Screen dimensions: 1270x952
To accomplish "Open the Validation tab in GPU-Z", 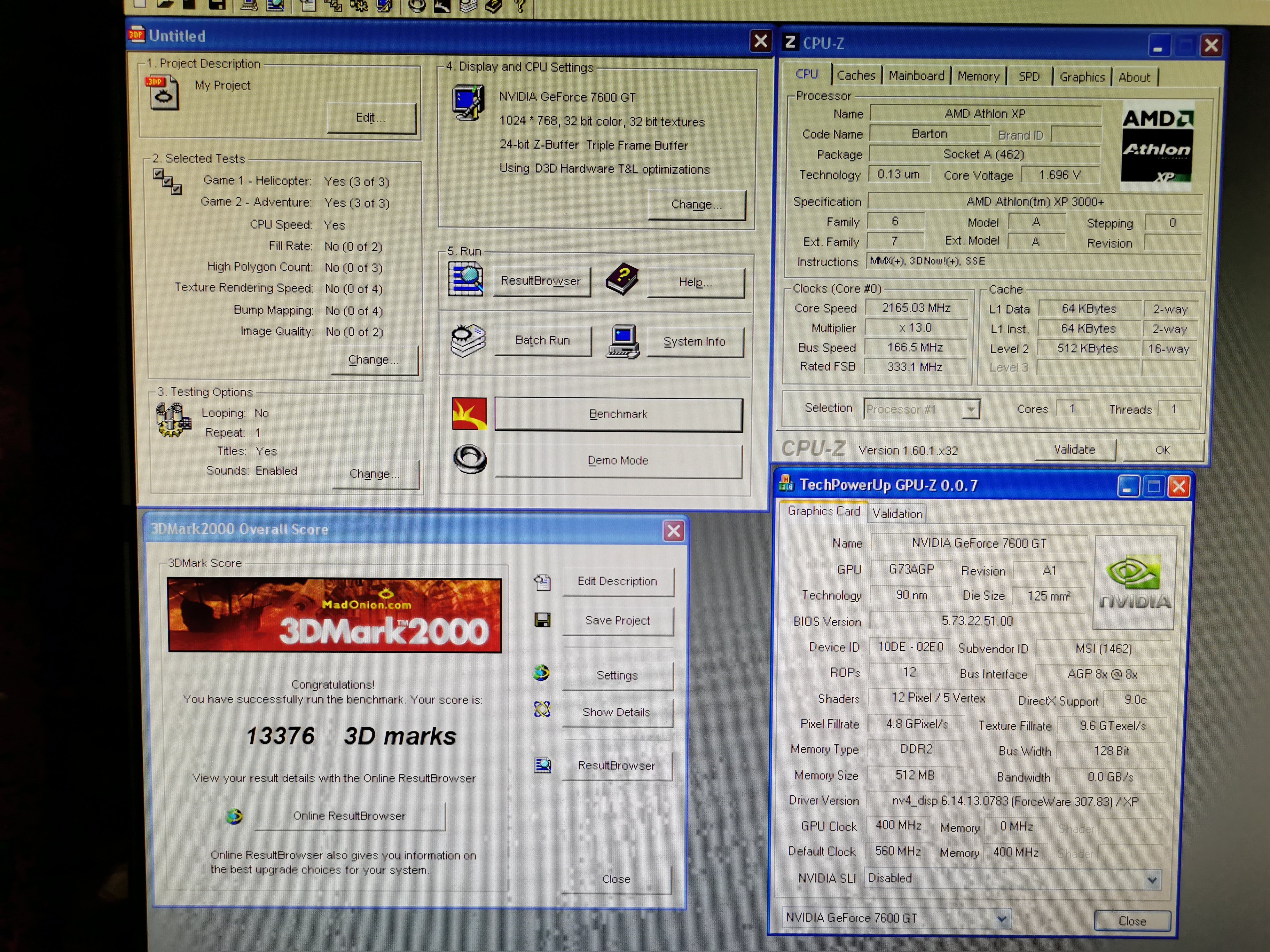I will click(897, 514).
